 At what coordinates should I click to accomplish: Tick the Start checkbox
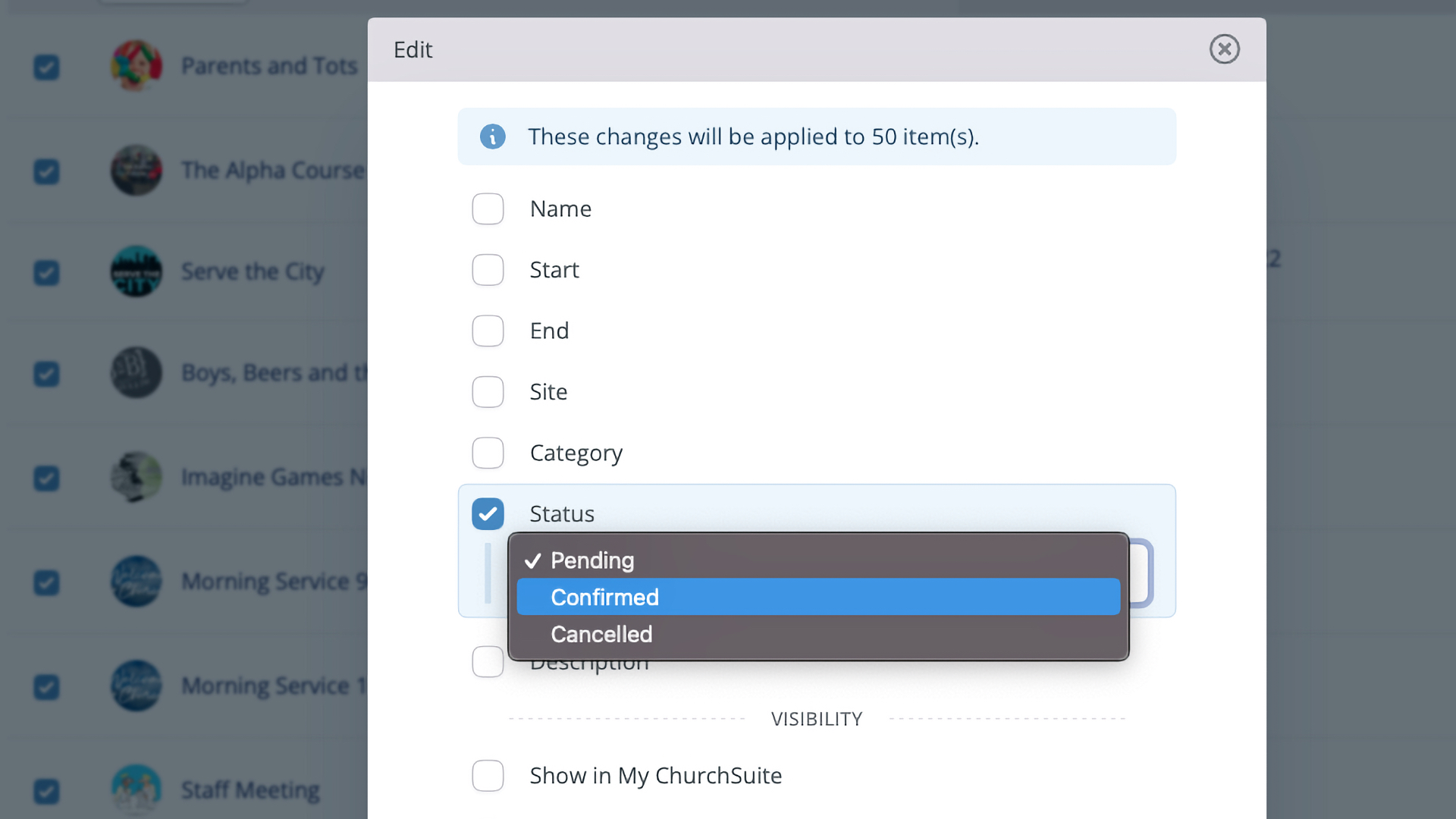point(488,270)
